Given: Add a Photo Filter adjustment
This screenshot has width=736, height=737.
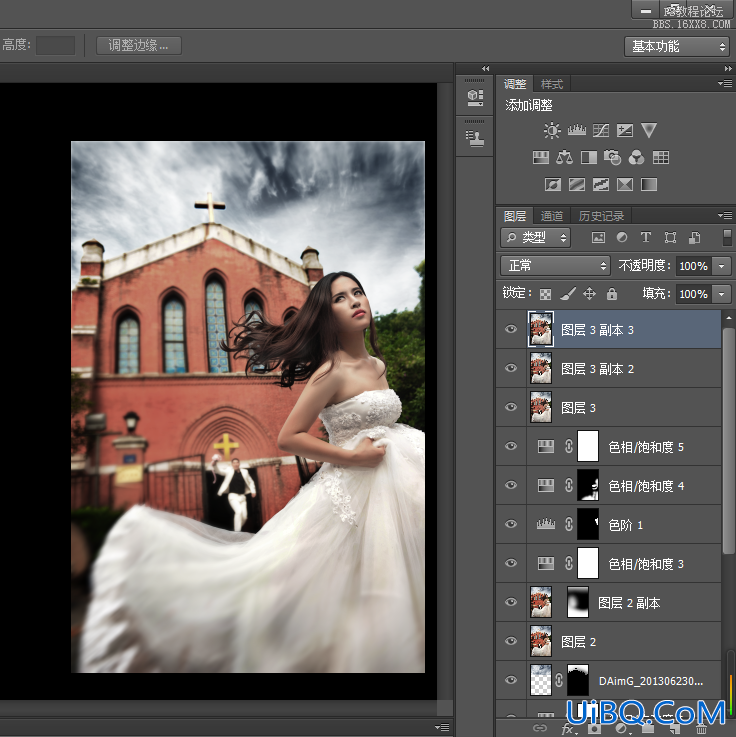Looking at the screenshot, I should pyautogui.click(x=612, y=157).
